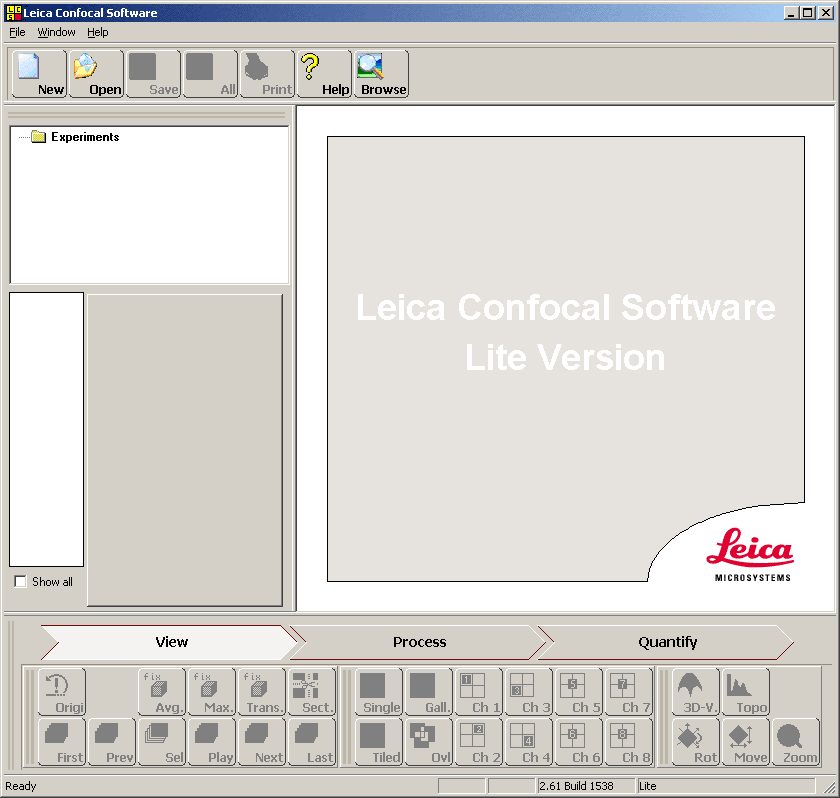This screenshot has height=798, width=840.
Task: Play the image series
Action: coord(212,742)
